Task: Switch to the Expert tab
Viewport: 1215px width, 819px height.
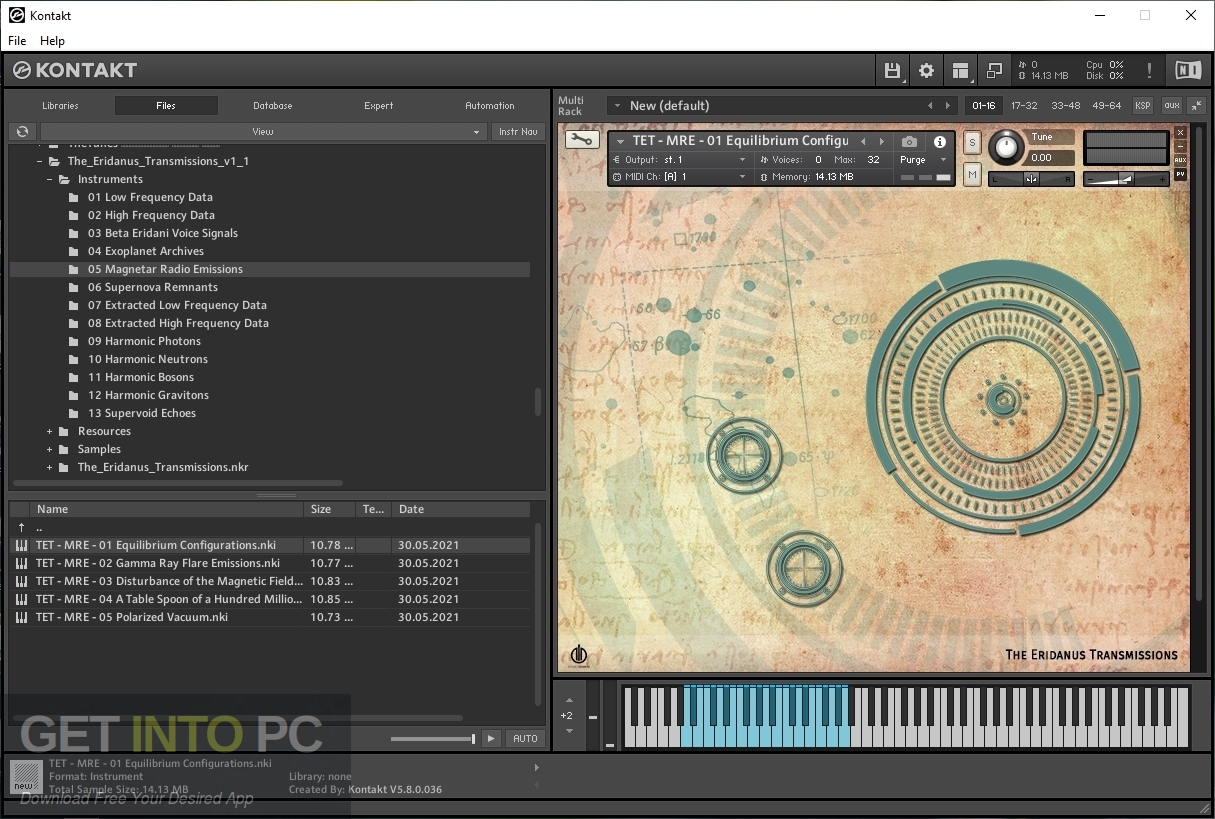Action: 378,105
